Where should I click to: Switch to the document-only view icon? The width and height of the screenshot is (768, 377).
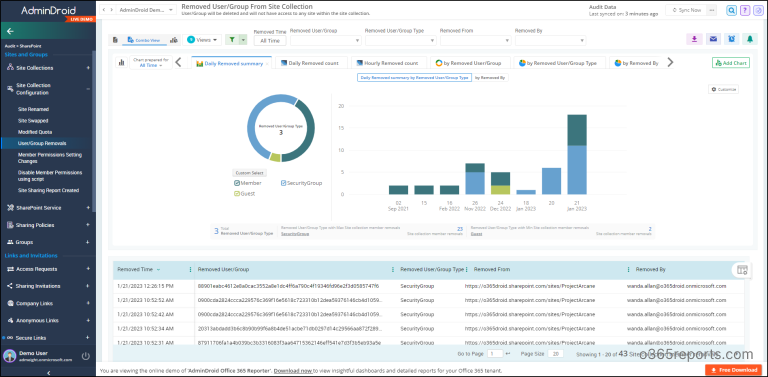[116, 40]
